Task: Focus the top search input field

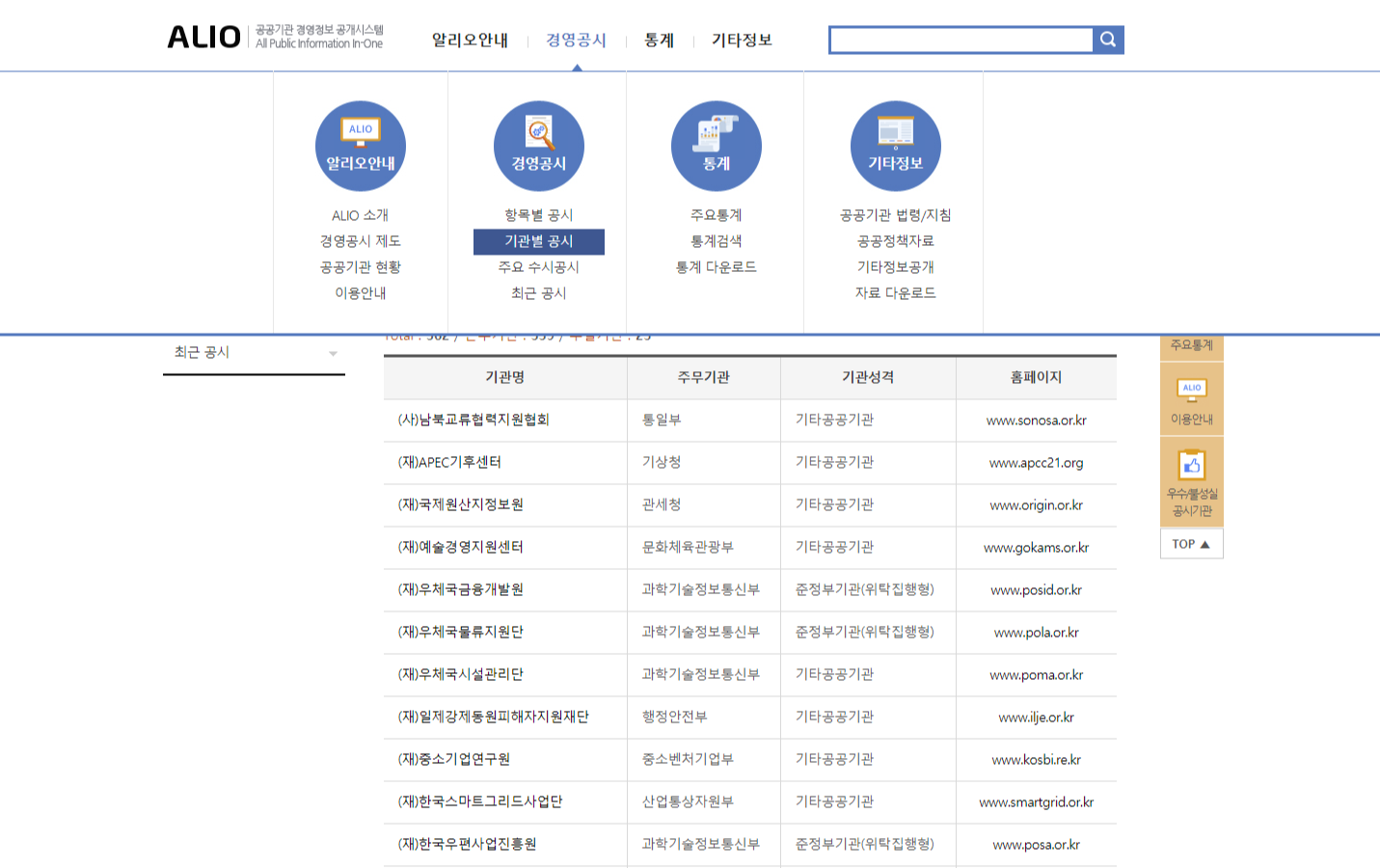Action: tap(961, 40)
